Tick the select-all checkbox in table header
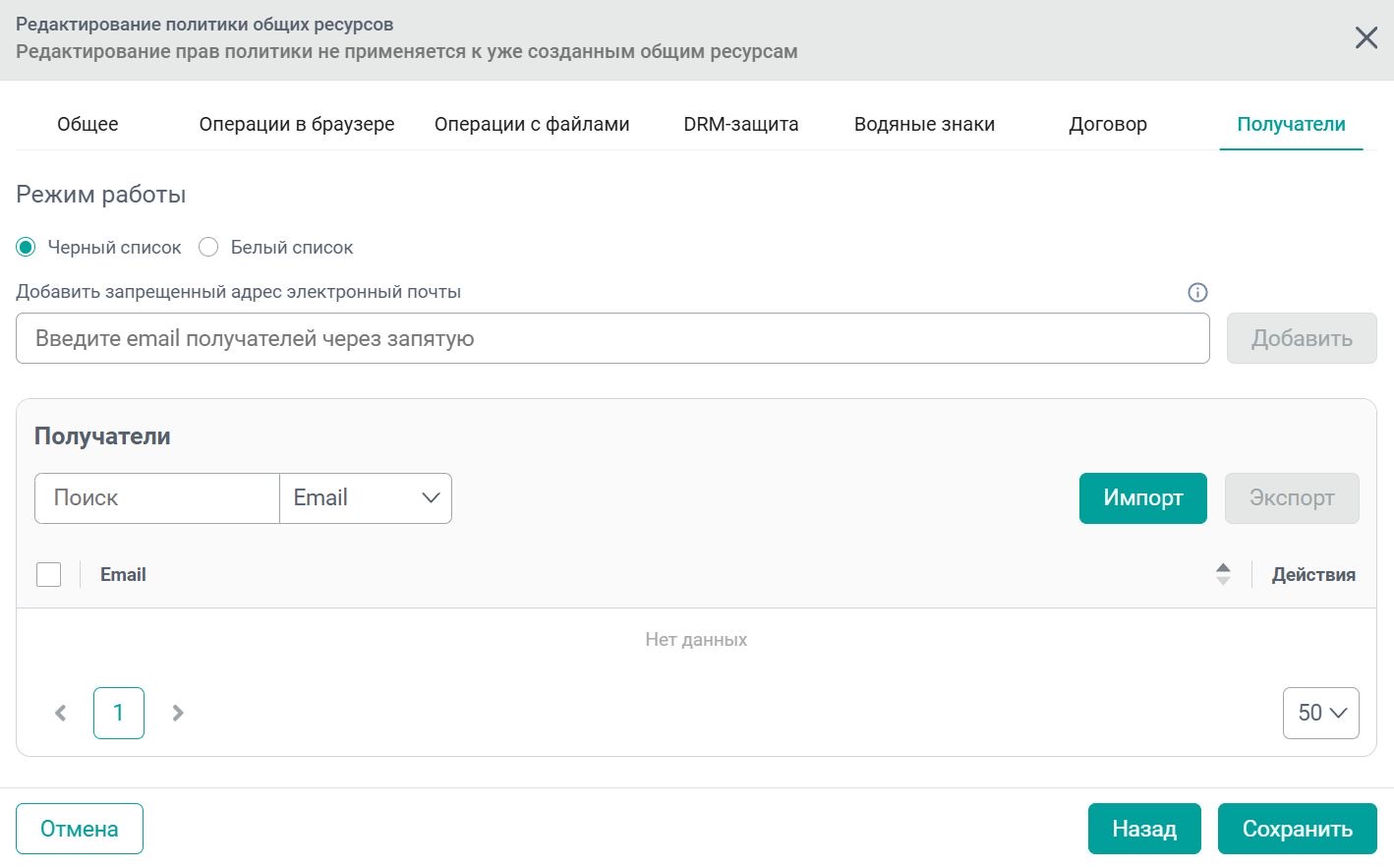The image size is (1394, 868). (x=49, y=574)
